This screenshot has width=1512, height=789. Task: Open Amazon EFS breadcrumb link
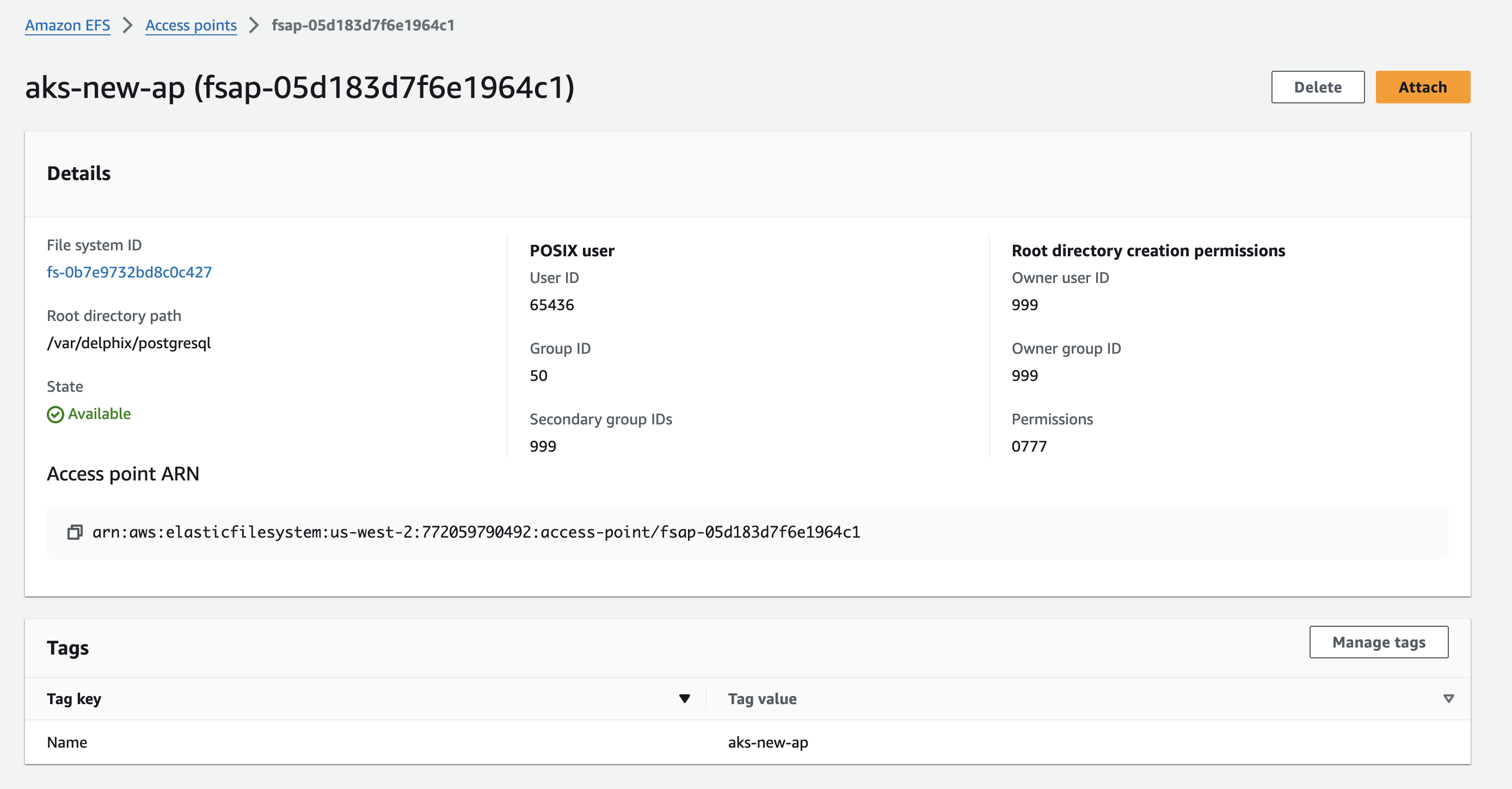pyautogui.click(x=67, y=25)
